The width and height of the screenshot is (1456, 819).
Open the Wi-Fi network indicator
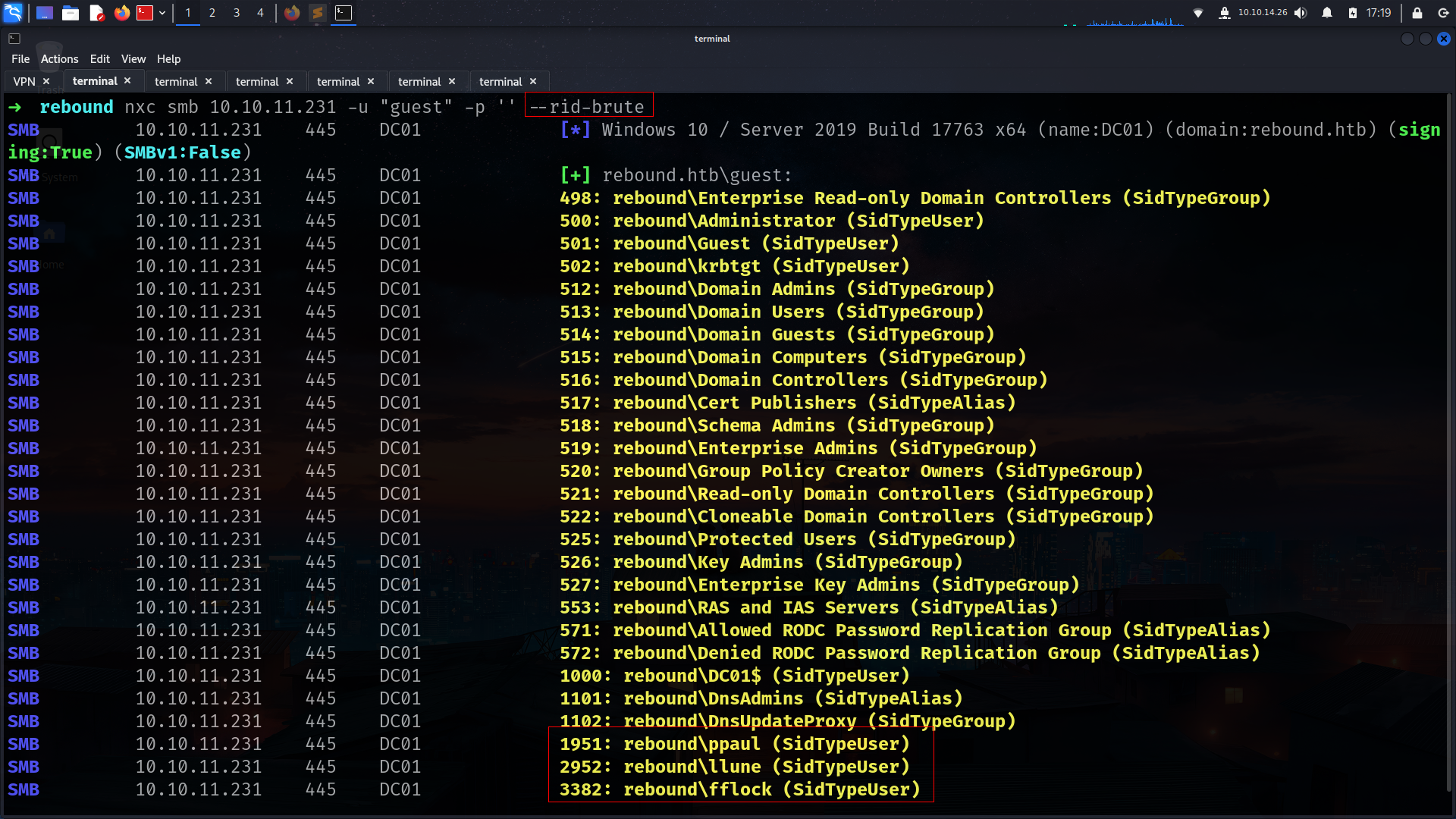[1198, 13]
